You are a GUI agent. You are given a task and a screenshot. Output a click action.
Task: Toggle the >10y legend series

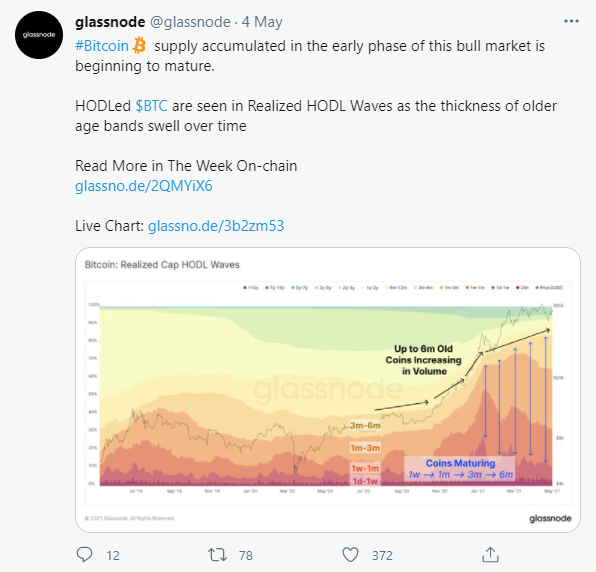(250, 288)
